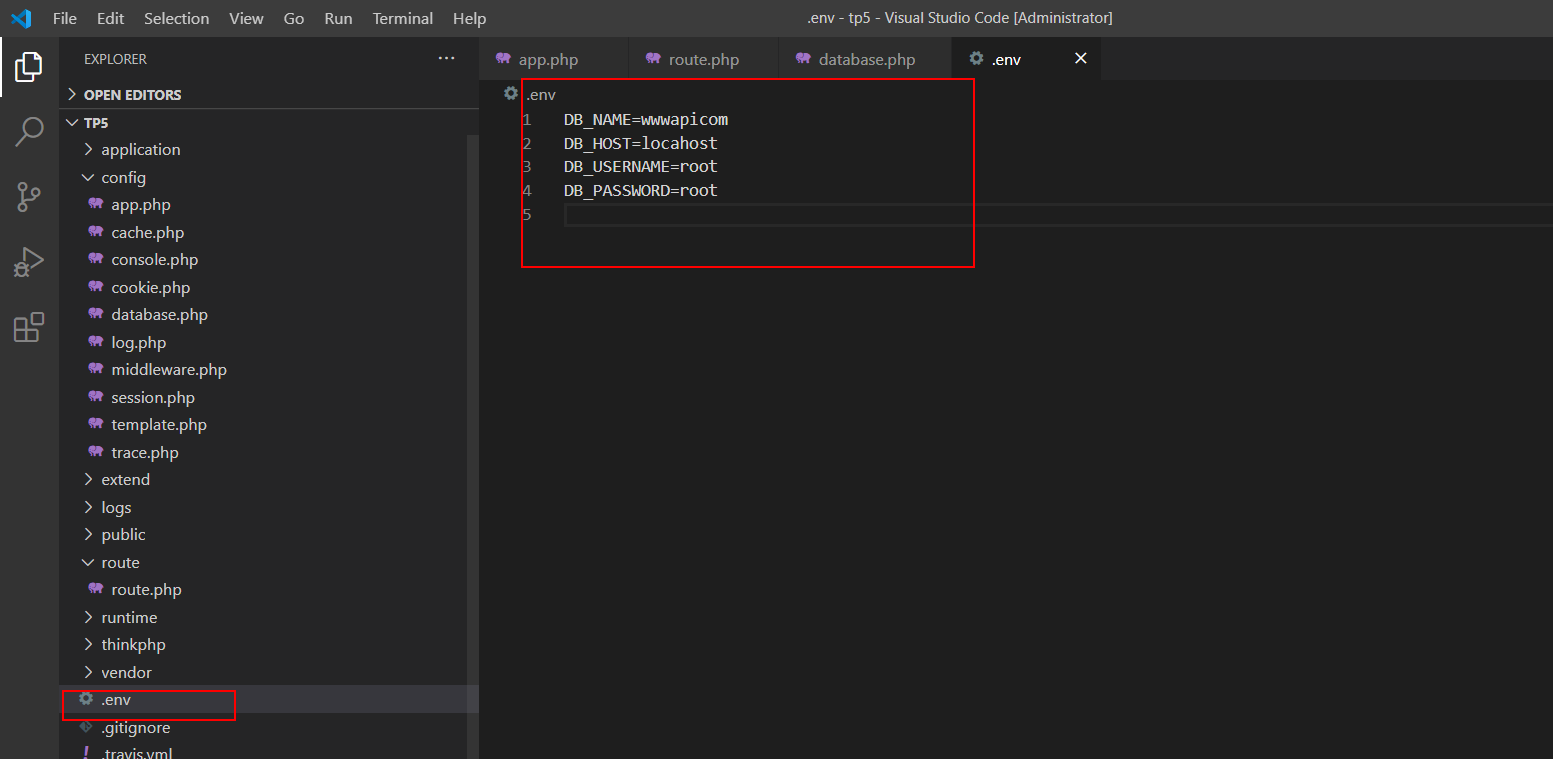Open the .travis.yml file

tap(263, 752)
